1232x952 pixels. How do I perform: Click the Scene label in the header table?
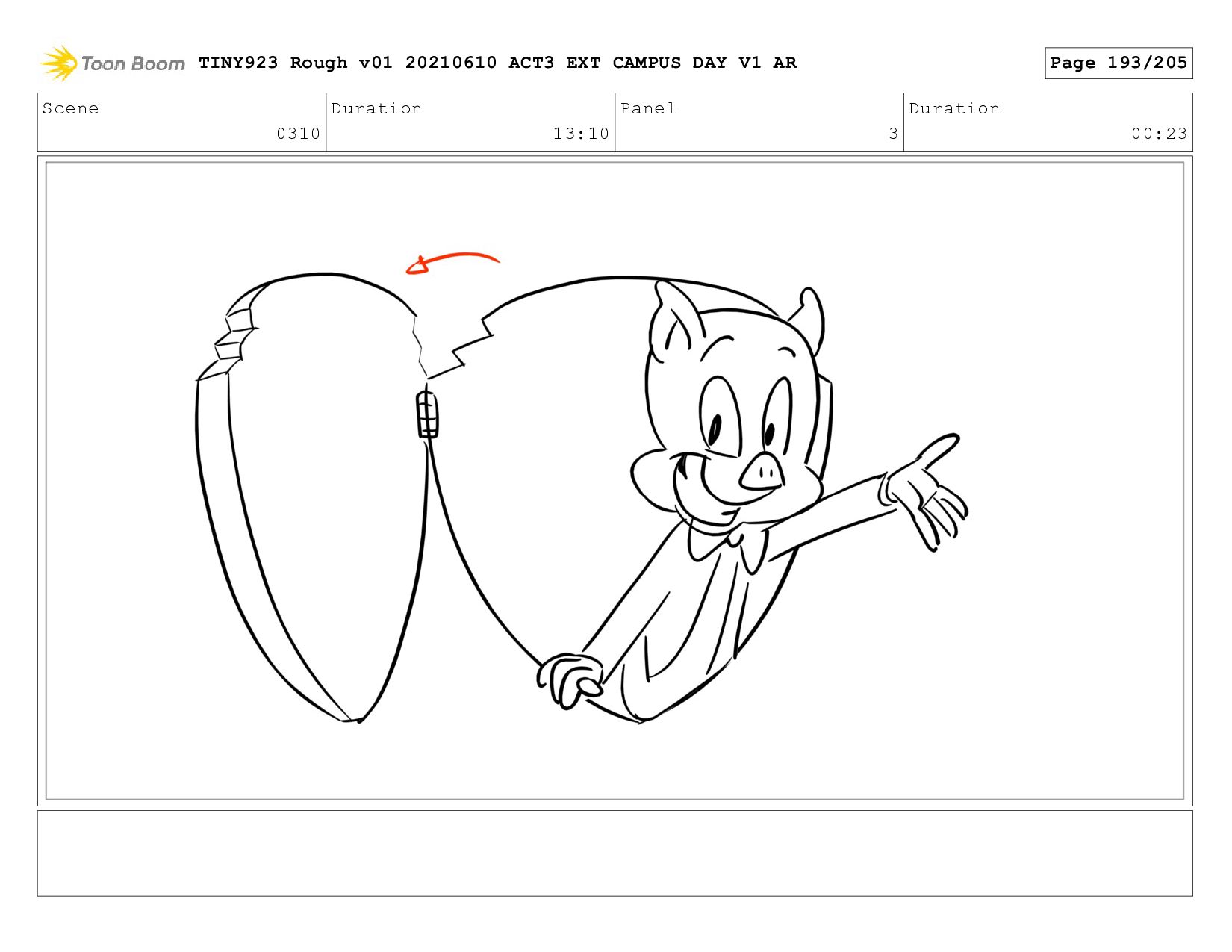(70, 108)
